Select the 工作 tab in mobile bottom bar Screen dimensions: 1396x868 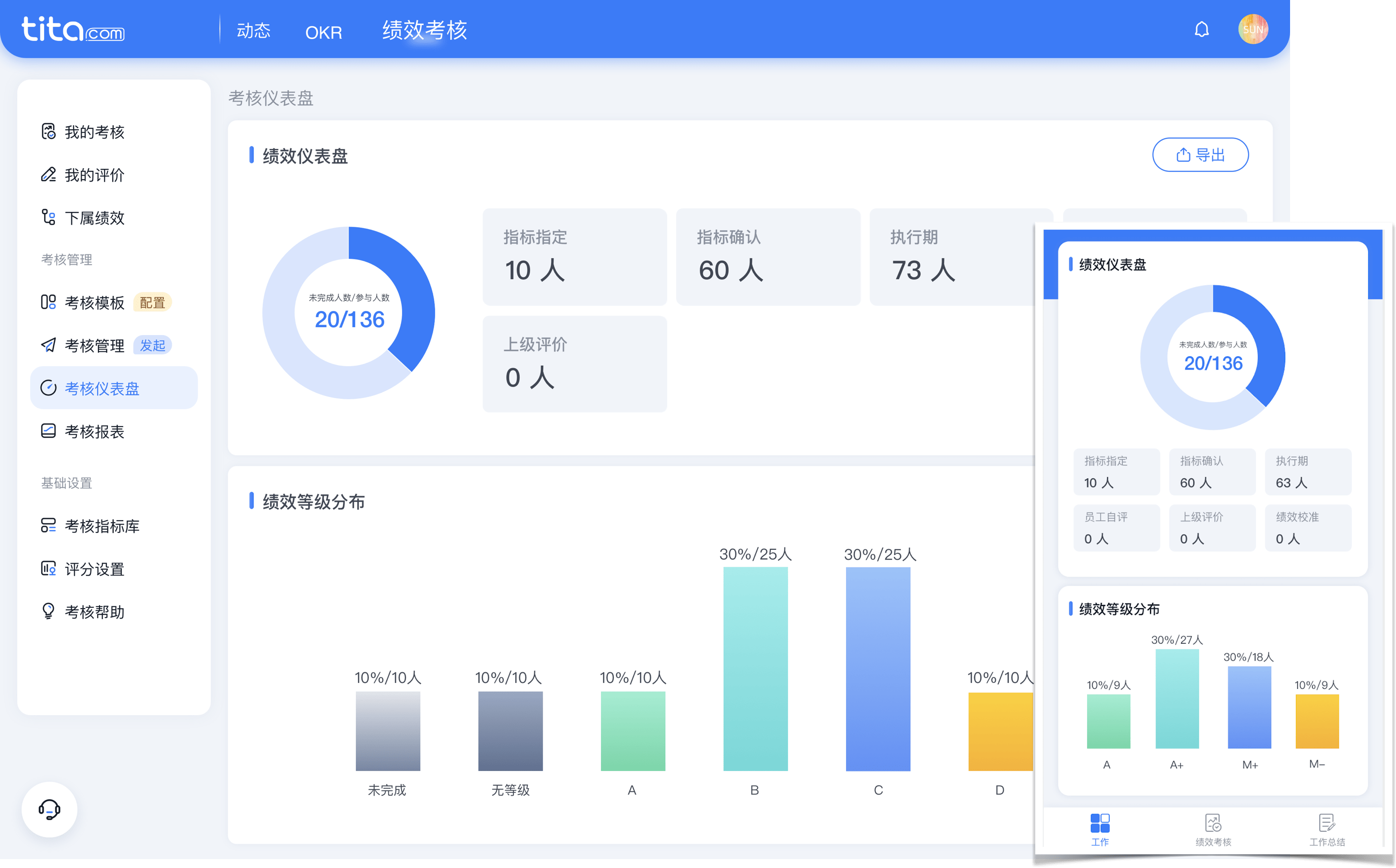pos(1101,828)
